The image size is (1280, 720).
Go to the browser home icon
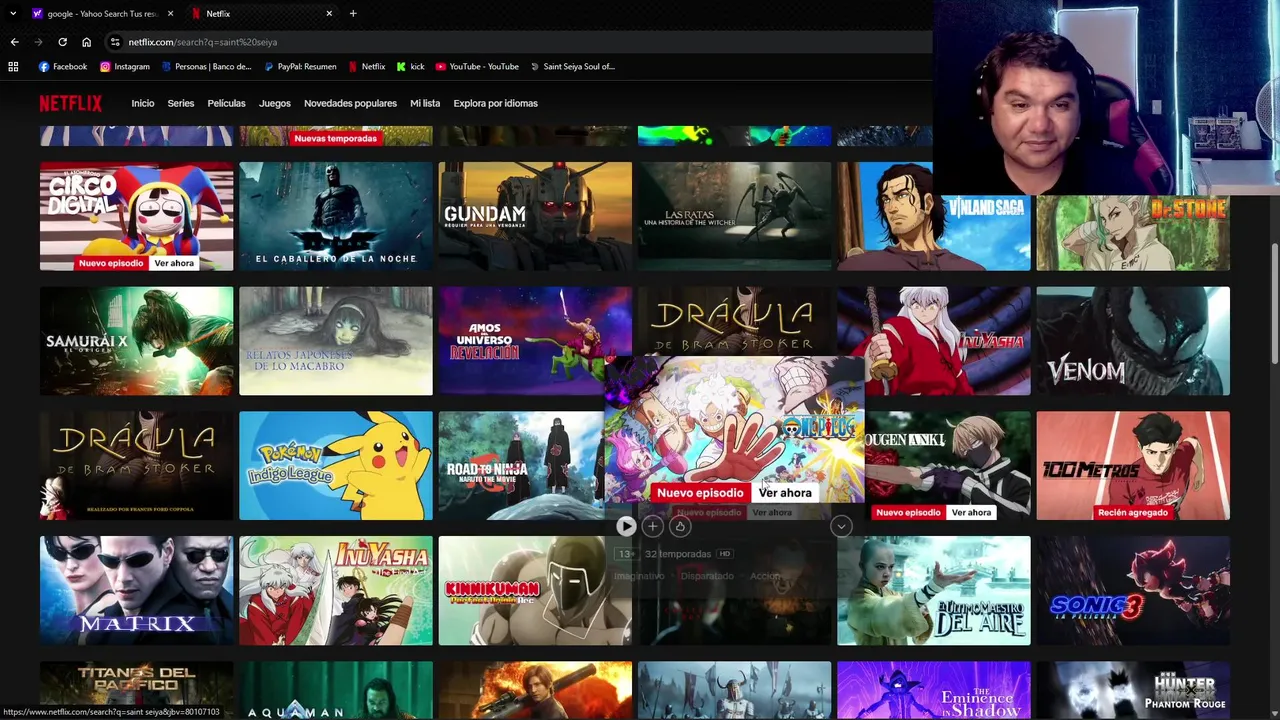(x=86, y=42)
